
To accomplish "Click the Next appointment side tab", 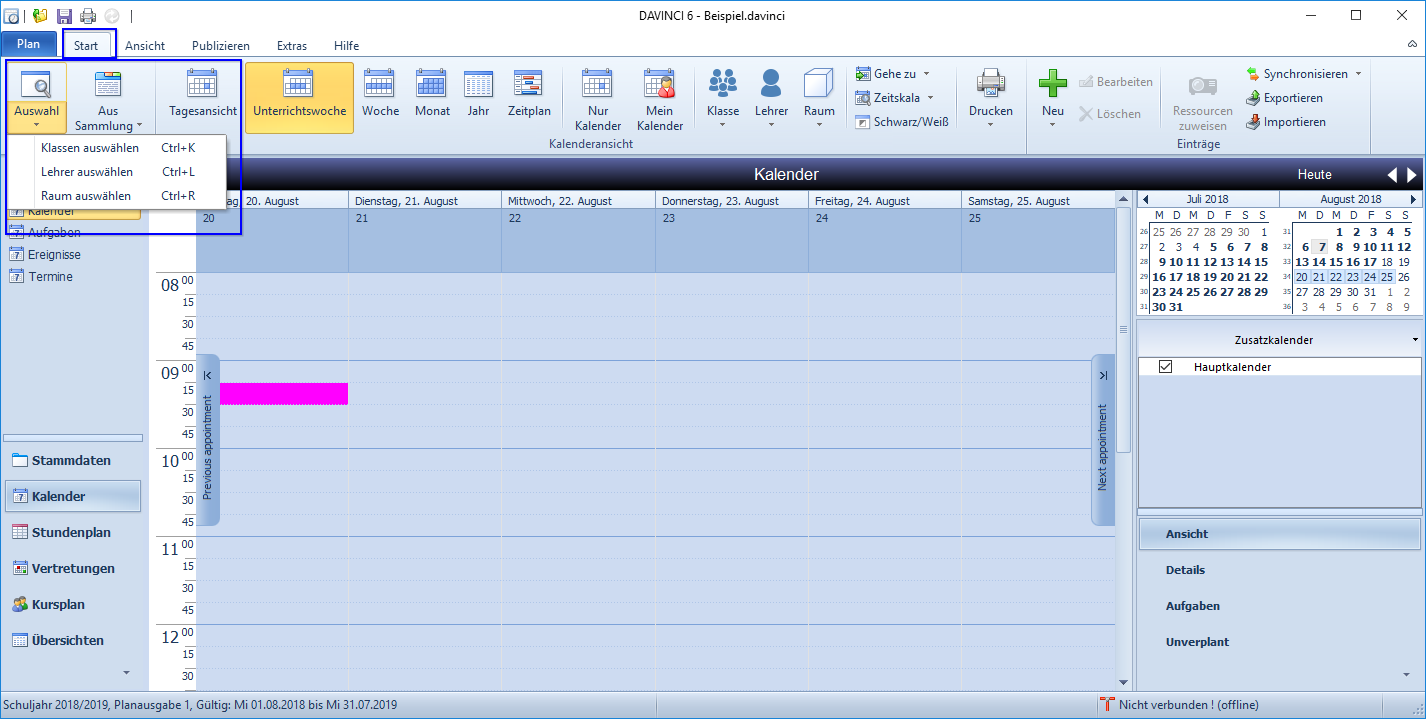I will 1102,440.
